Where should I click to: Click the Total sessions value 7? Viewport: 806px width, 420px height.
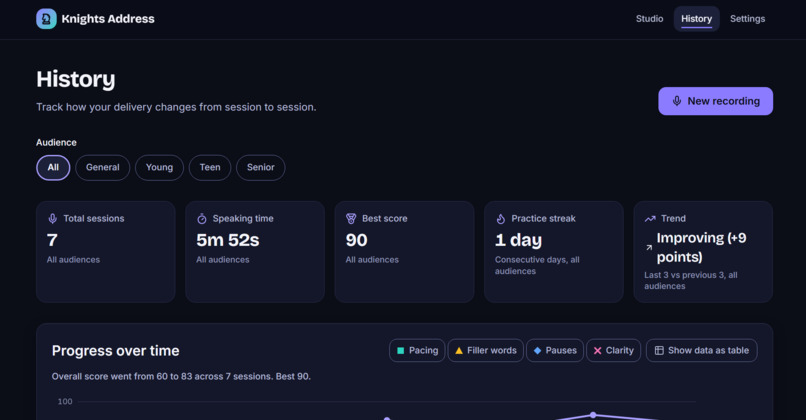(x=52, y=240)
